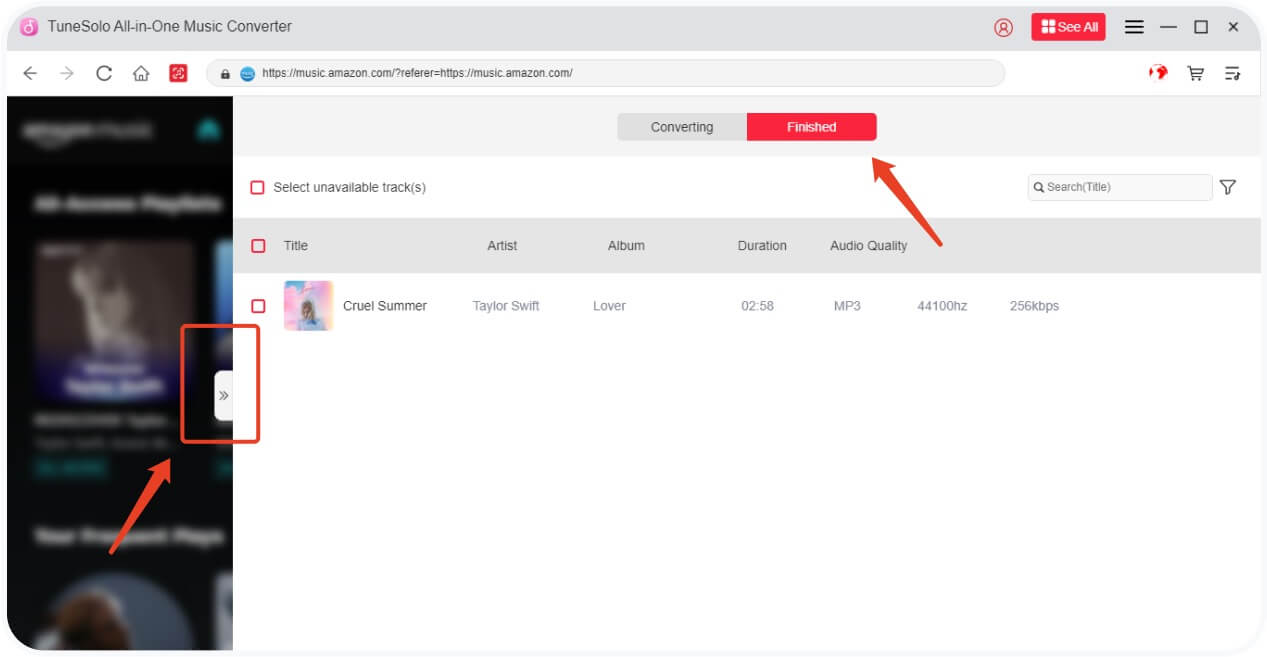Click the Artist column header
The image size is (1267, 657).
(x=502, y=245)
